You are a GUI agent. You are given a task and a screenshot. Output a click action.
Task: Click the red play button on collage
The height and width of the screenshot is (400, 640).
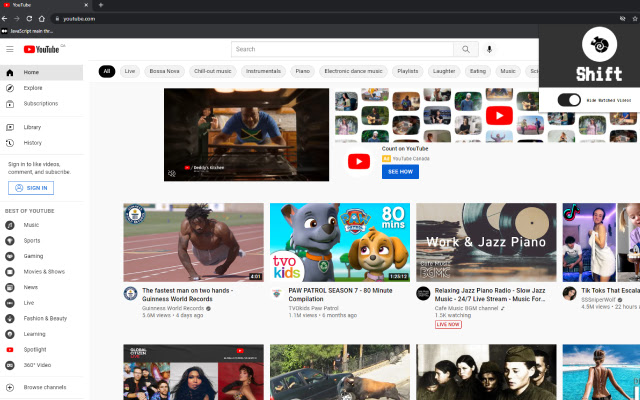[499, 116]
